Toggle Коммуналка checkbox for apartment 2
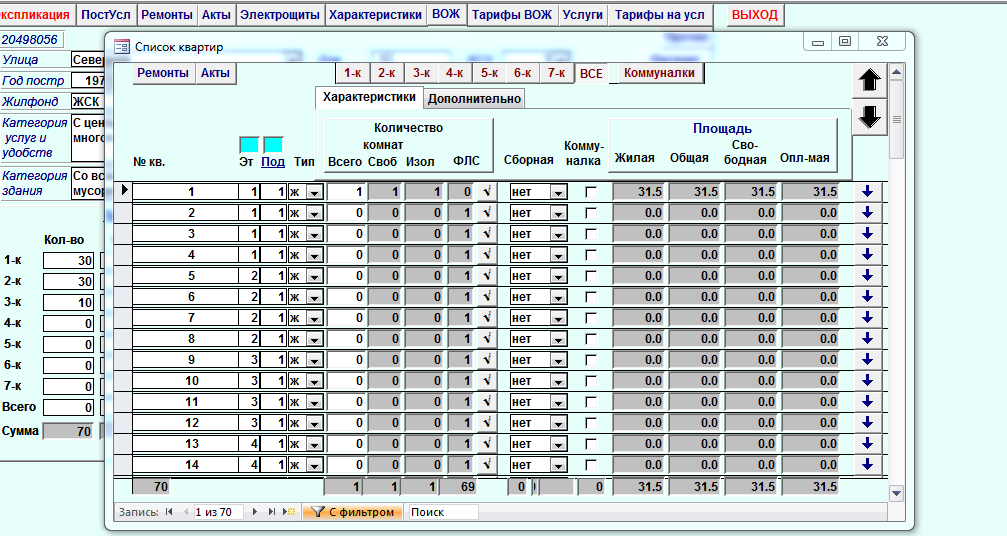 (591, 213)
